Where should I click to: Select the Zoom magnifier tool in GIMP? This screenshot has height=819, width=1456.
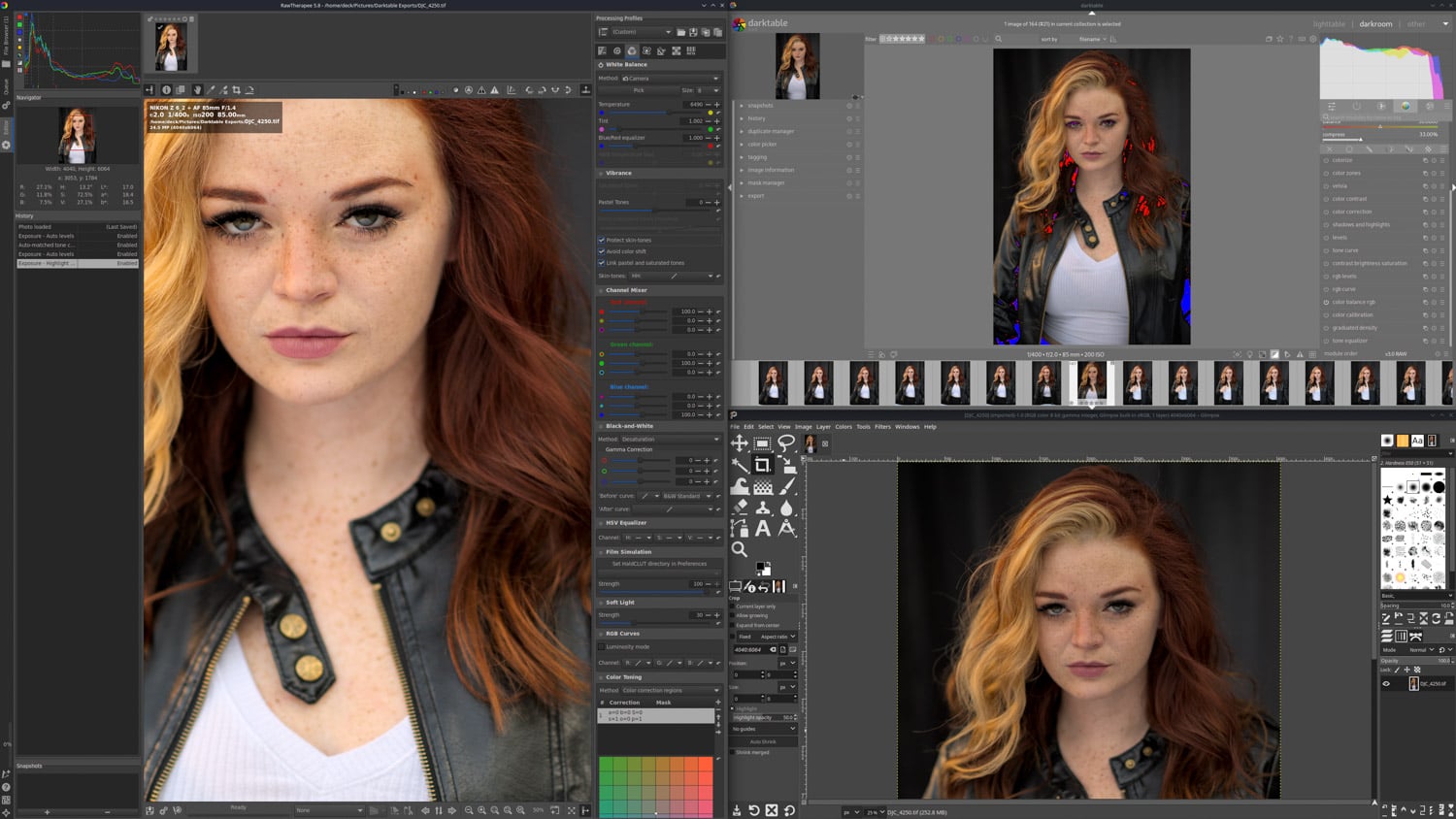coord(740,548)
